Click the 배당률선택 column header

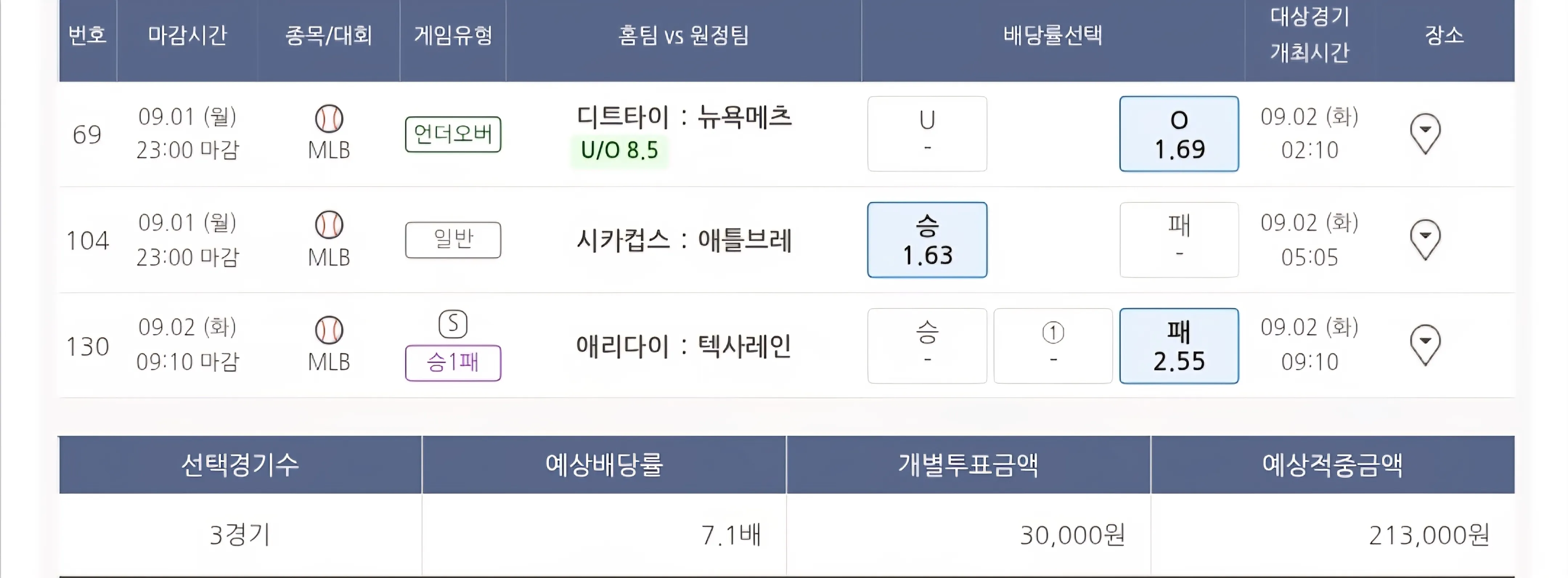coord(1053,35)
